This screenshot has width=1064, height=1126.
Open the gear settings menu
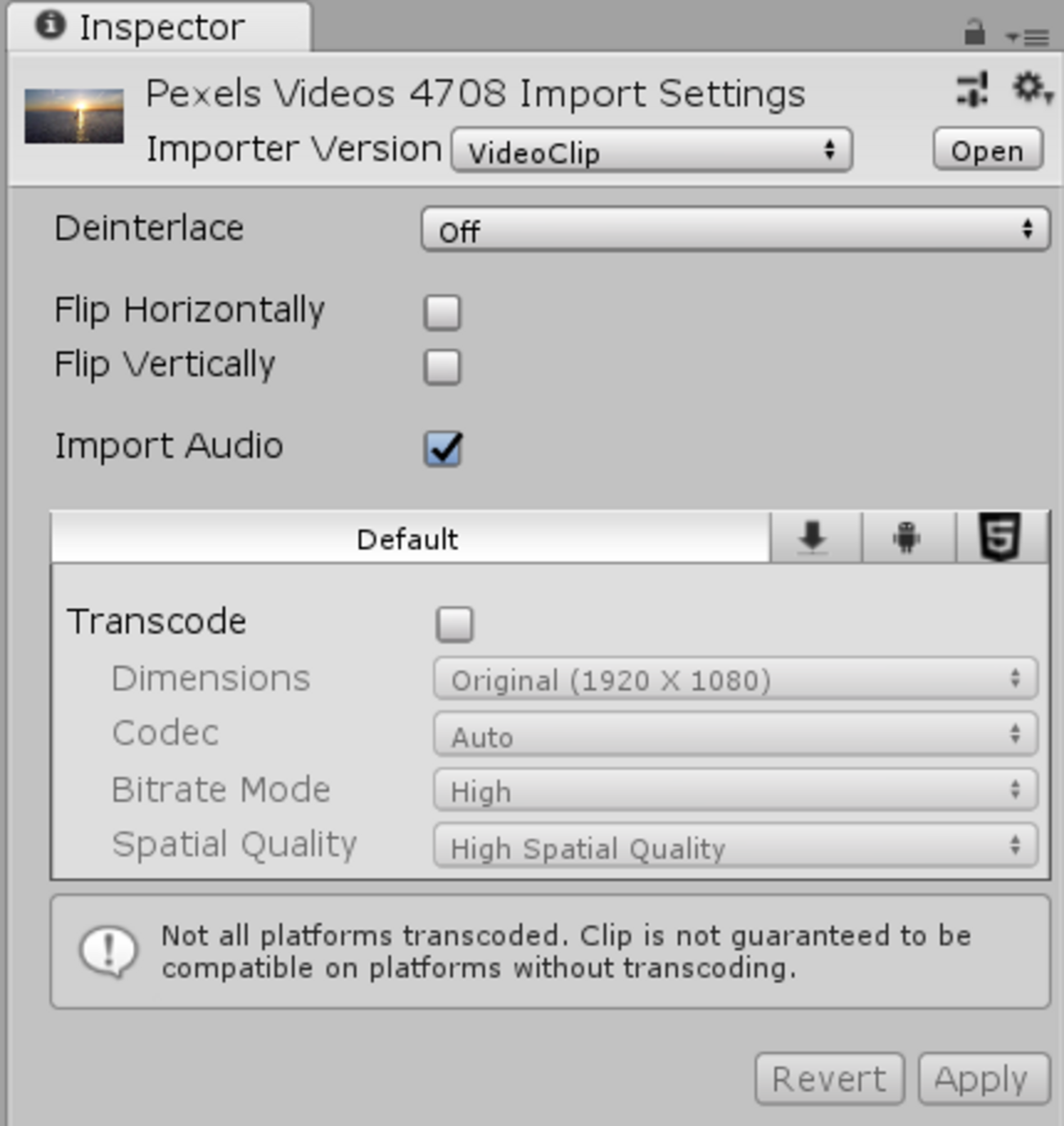tap(1030, 88)
